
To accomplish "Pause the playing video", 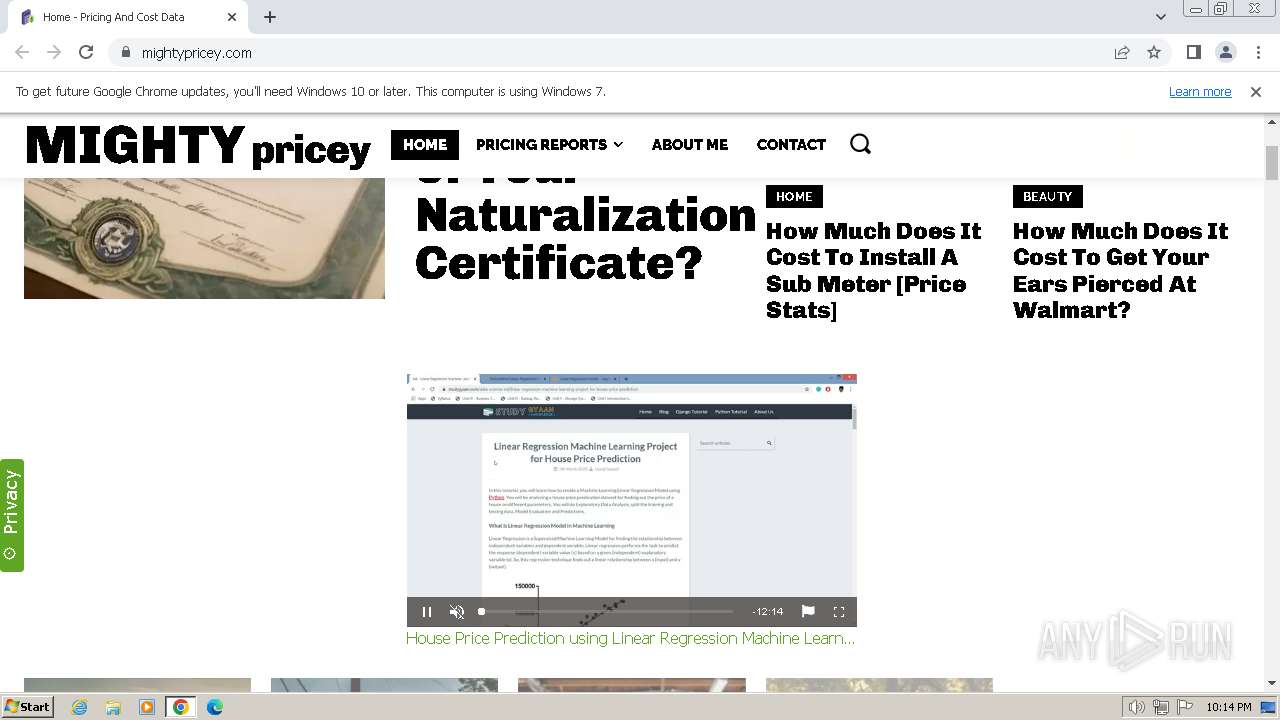I will 427,612.
